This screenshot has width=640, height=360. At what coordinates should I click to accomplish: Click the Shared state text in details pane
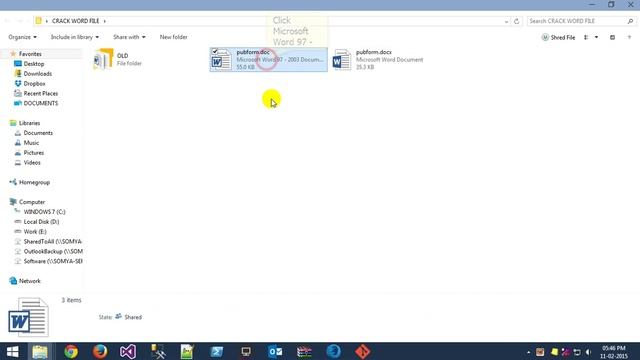[133, 317]
